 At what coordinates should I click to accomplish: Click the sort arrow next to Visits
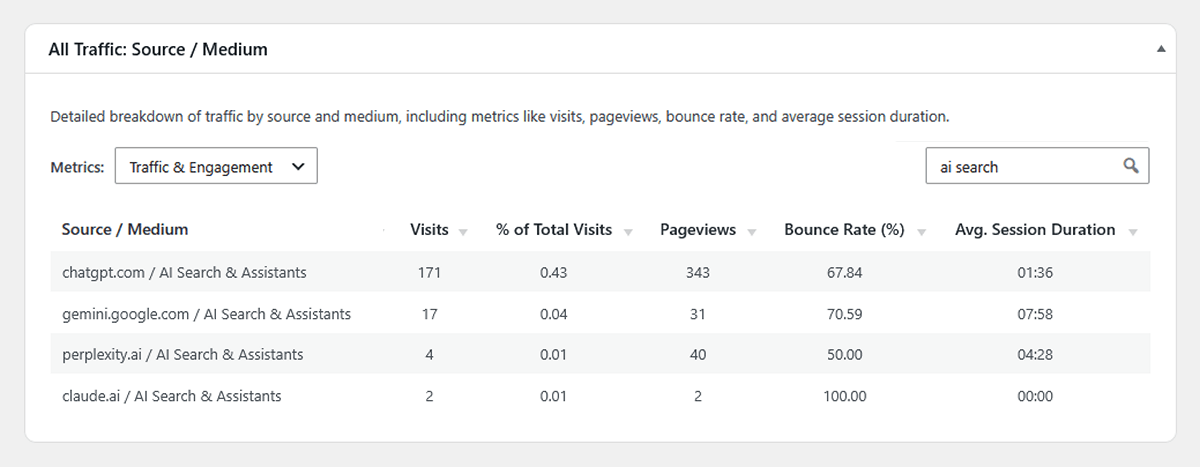click(x=463, y=232)
